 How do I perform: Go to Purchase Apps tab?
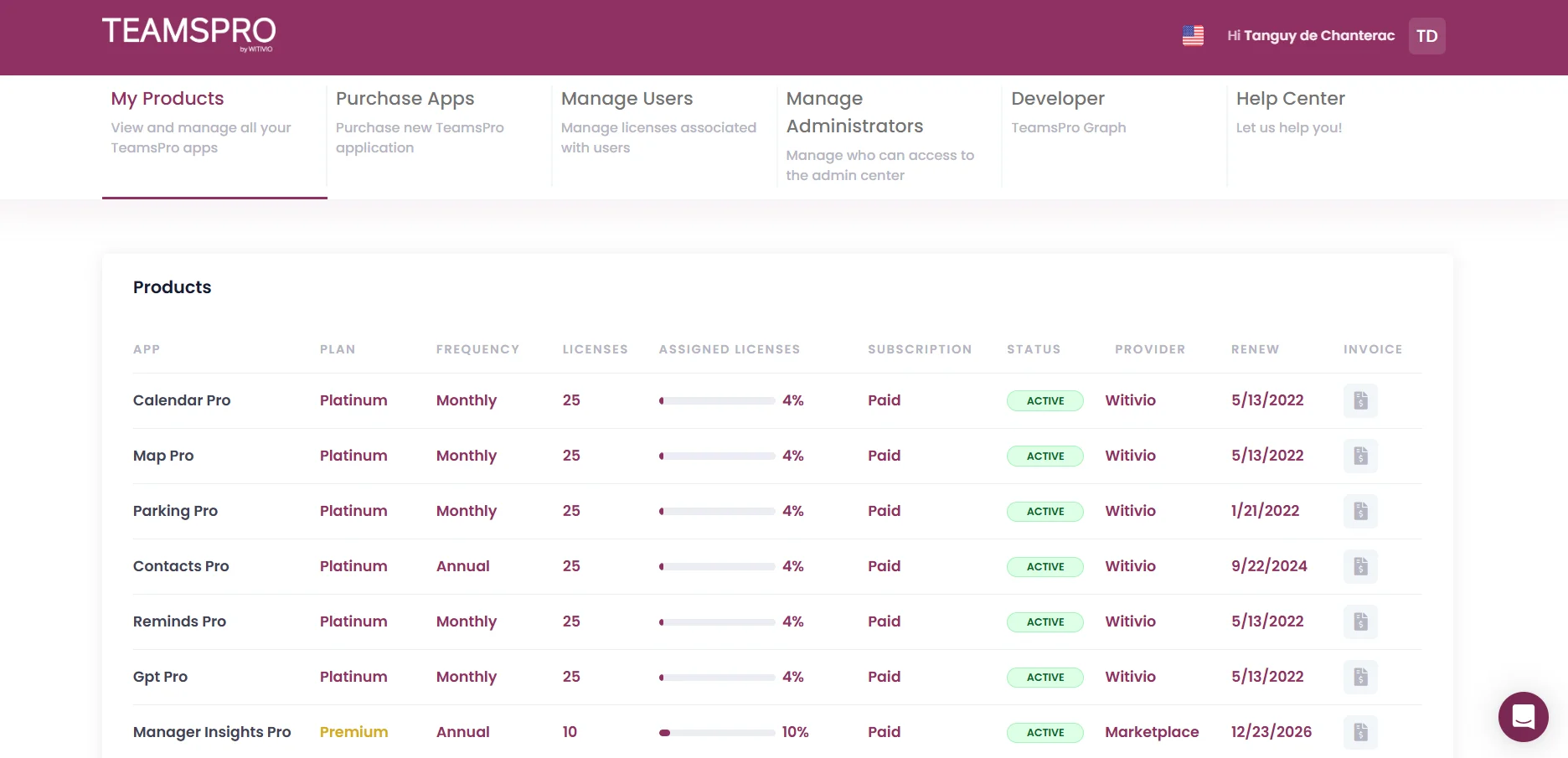click(x=439, y=137)
